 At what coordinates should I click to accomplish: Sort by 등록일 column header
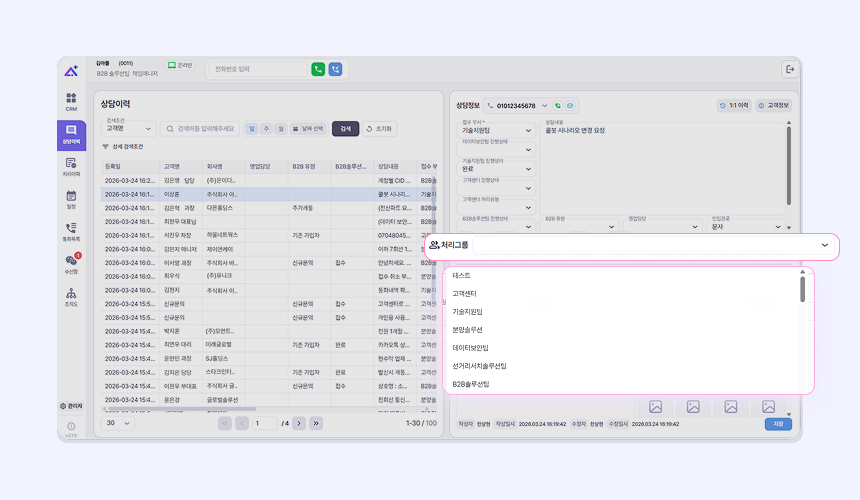130,166
